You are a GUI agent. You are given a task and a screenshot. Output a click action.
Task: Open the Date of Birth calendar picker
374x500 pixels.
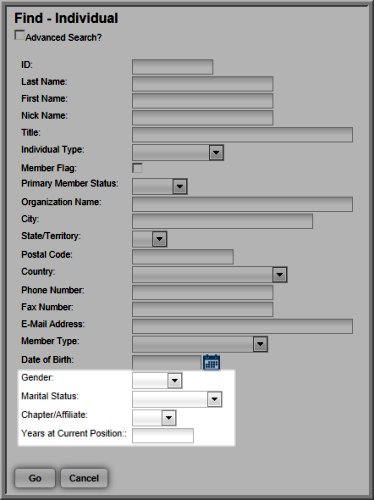point(211,362)
